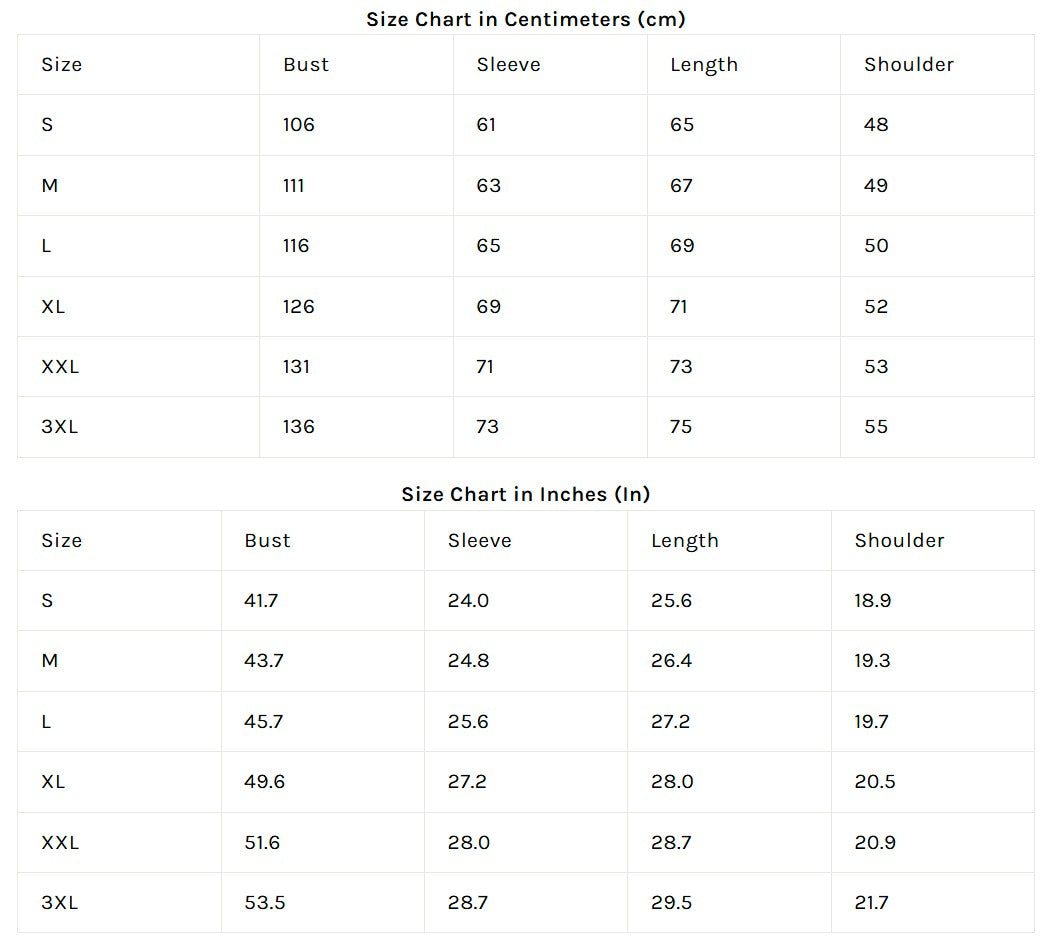Viewport: 1050px width, 940px height.
Task: Select the M shoulder value 19.3
Action: (x=872, y=661)
